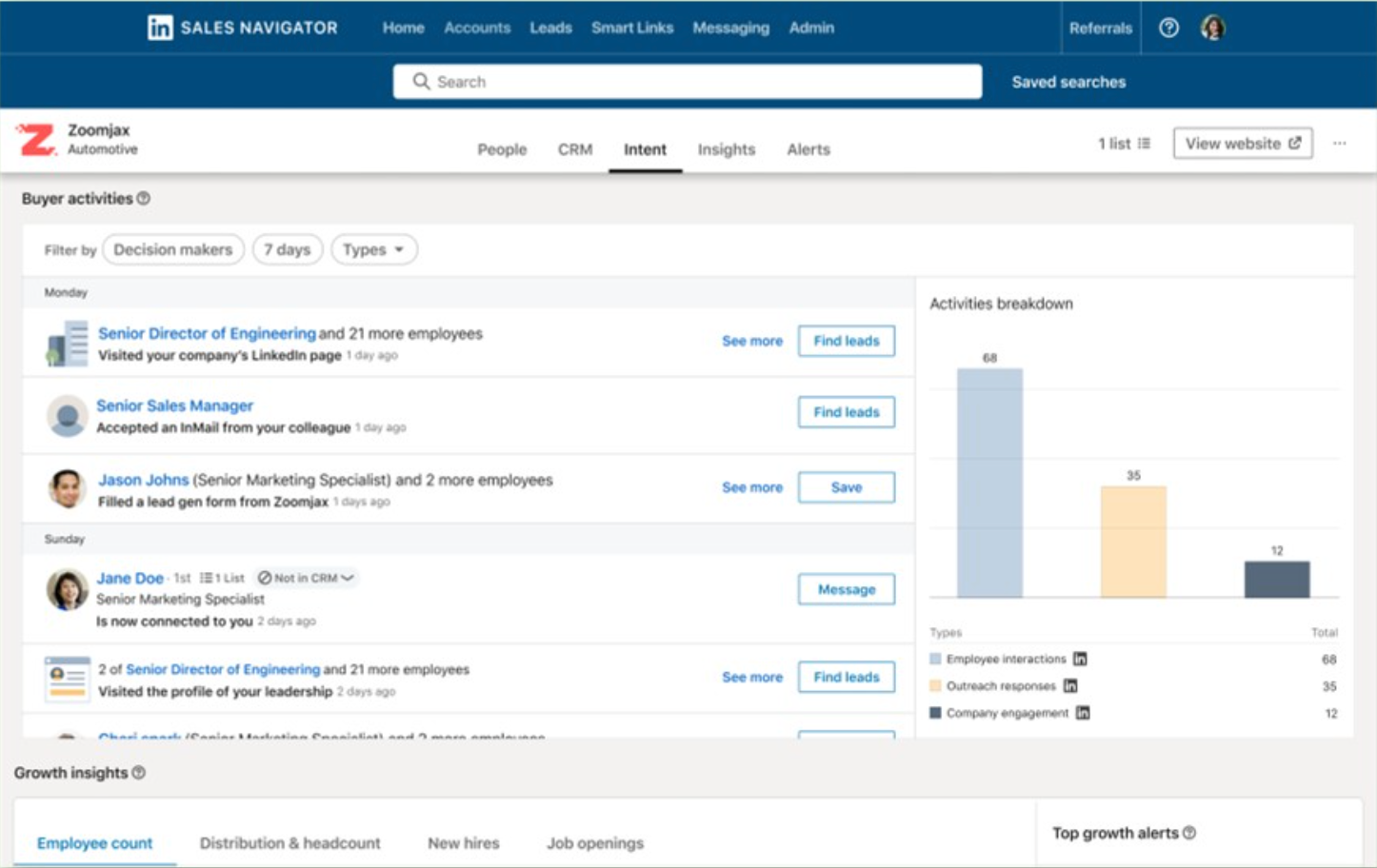Viewport: 1377px width, 868px height.
Task: Switch to the People tab
Action: pyautogui.click(x=502, y=149)
